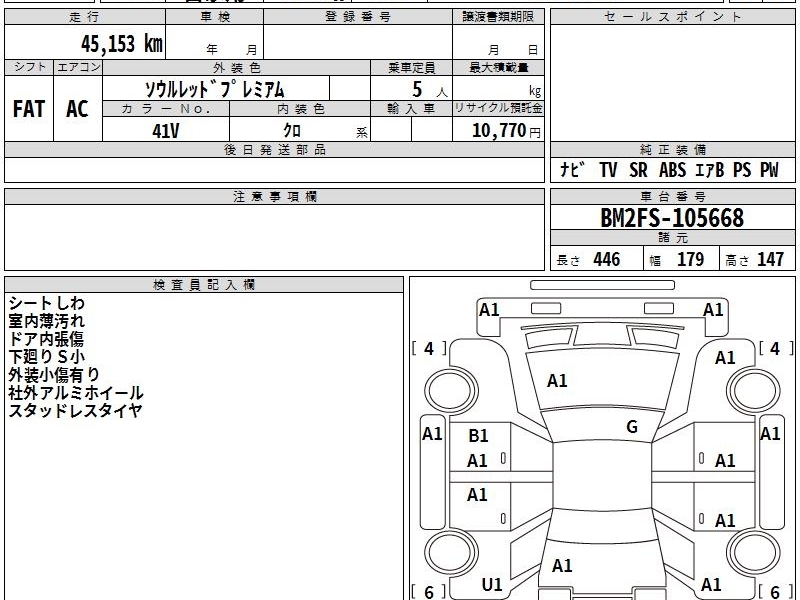Click the SR sunroof equipment code

tap(638, 170)
